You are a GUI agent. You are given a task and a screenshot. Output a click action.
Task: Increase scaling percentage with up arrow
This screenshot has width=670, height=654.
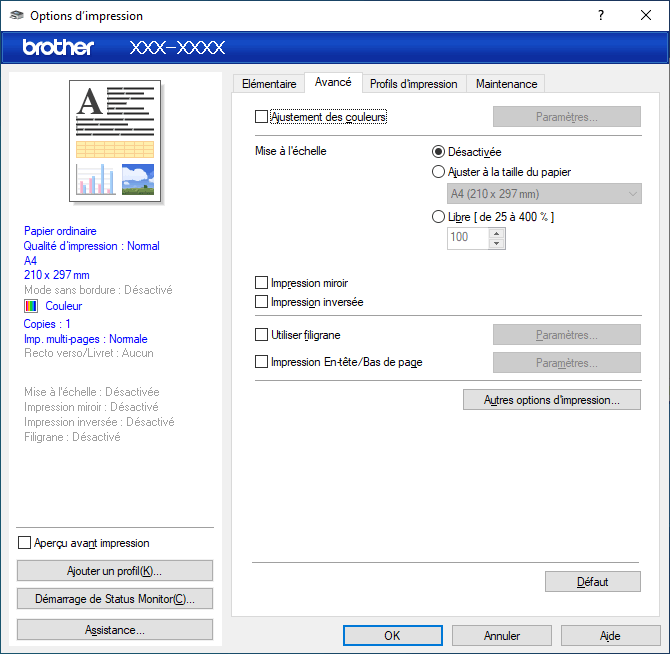pos(496,233)
